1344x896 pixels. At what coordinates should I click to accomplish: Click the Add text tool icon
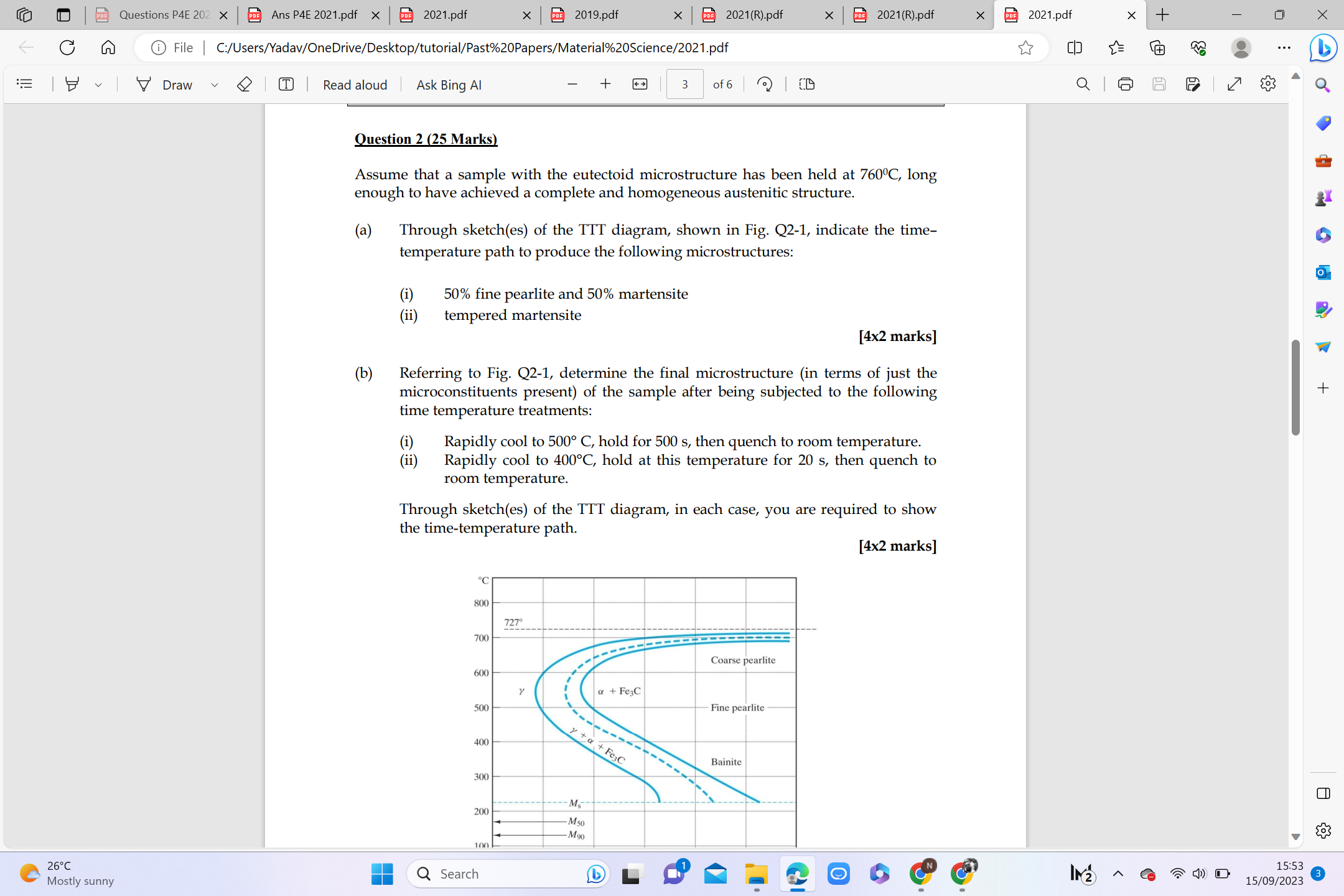(286, 84)
